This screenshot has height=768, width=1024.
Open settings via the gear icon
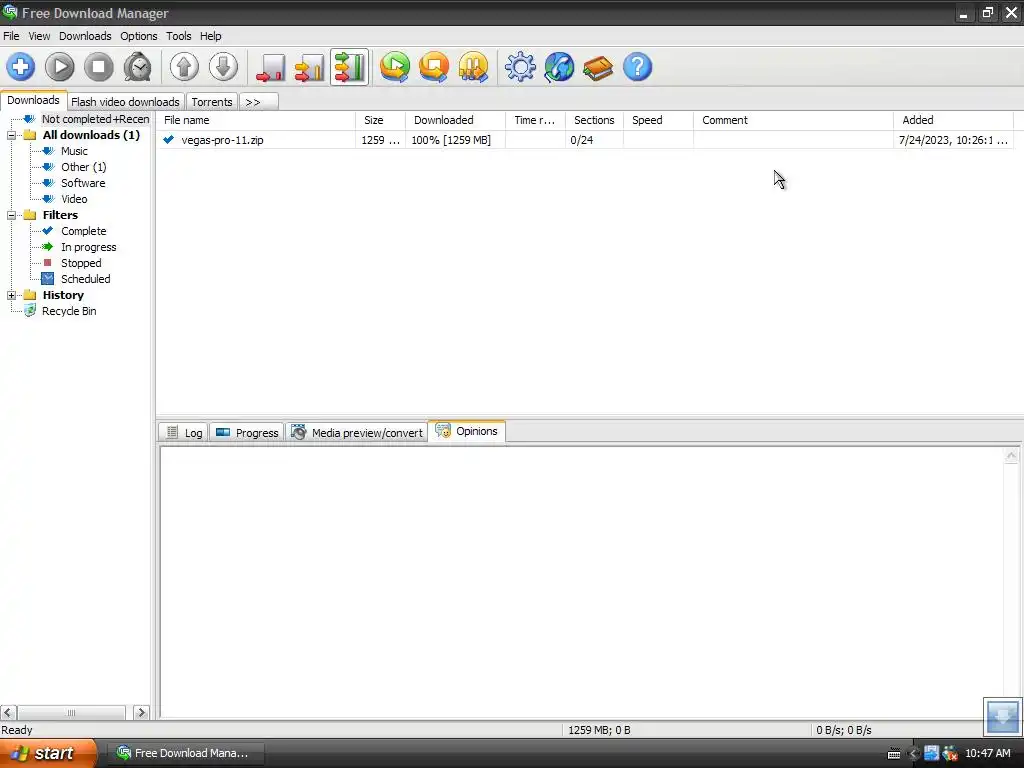coord(520,67)
